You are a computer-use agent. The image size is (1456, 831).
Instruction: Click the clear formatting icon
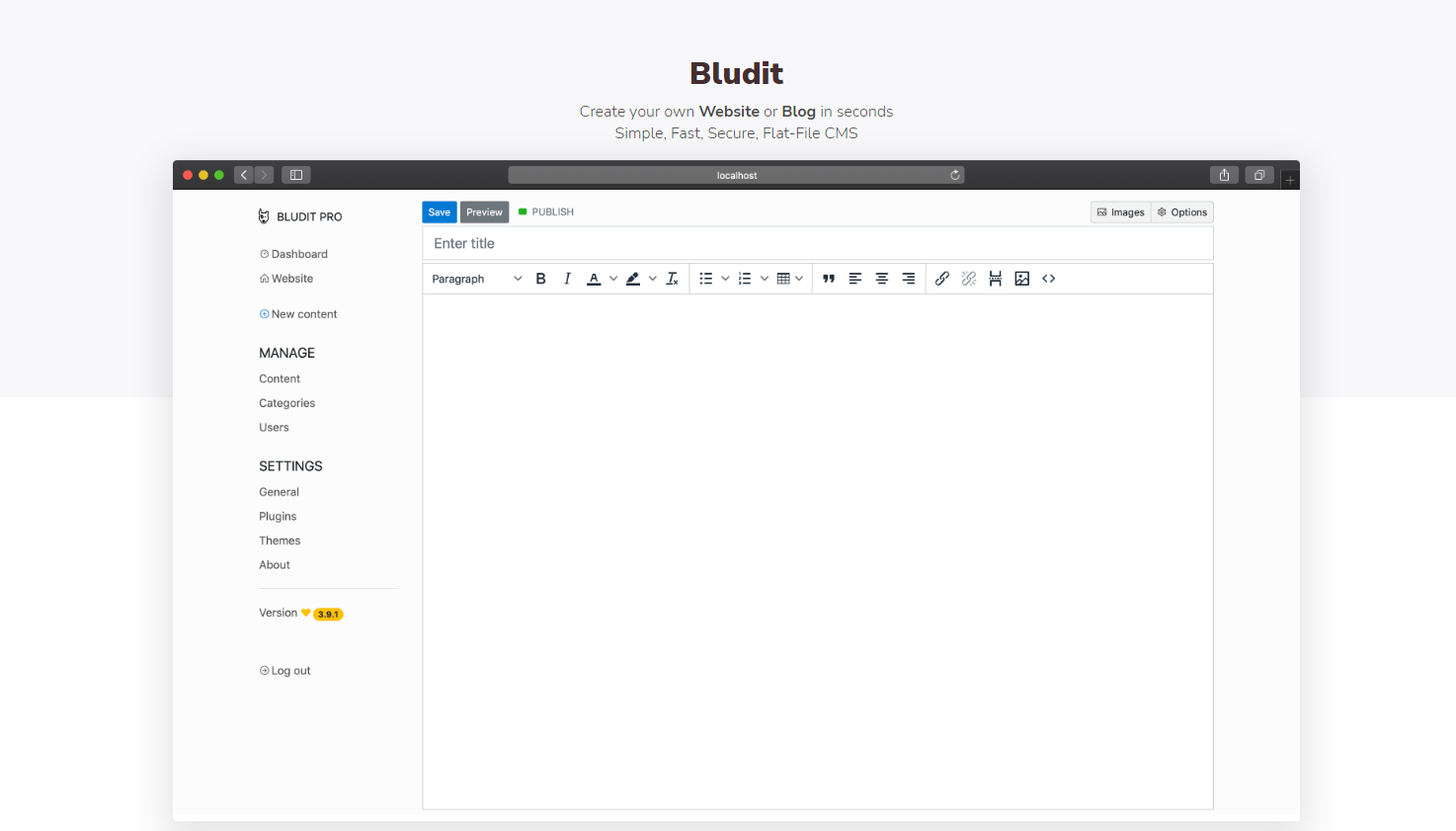pos(673,279)
